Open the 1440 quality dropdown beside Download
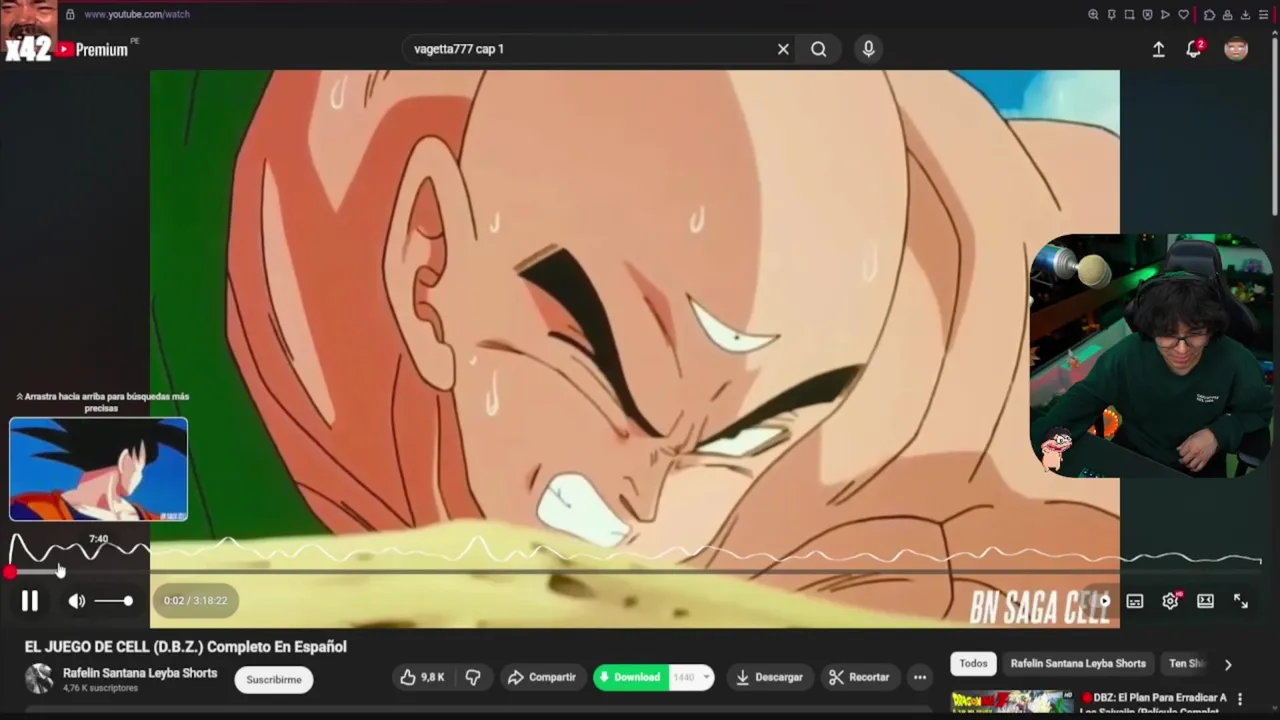The image size is (1280, 720). point(691,677)
